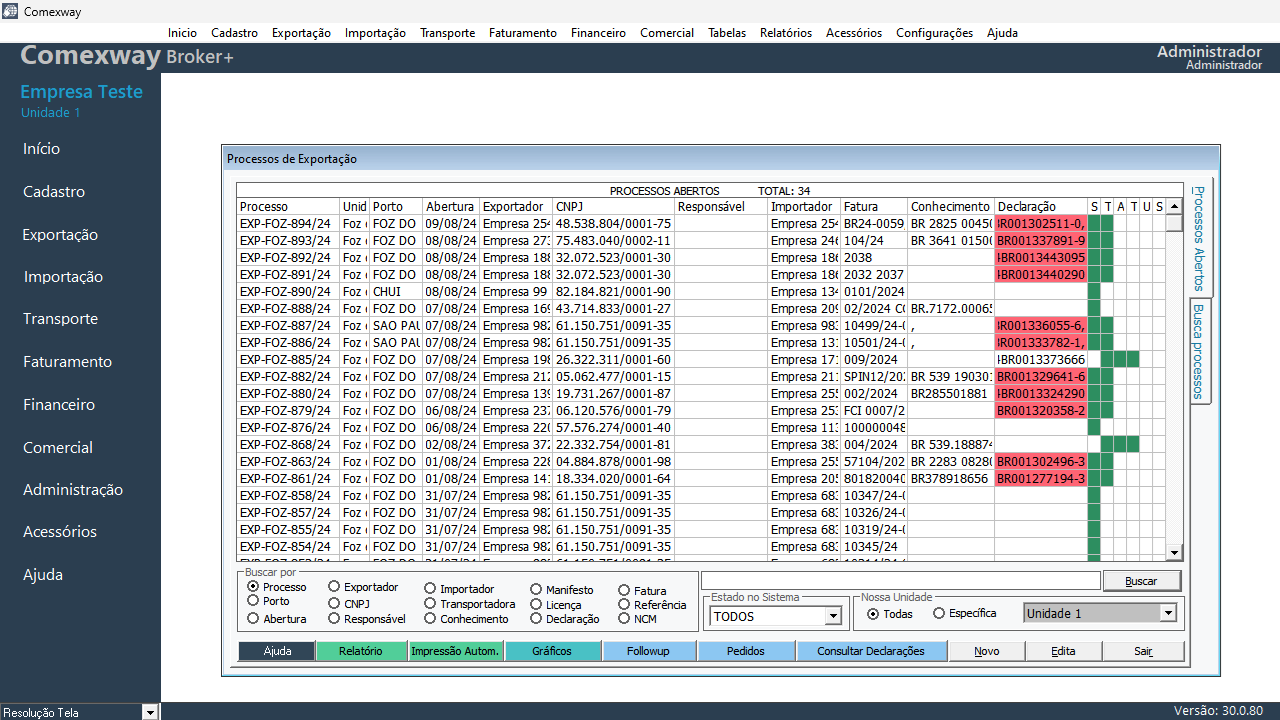1280x720 pixels.
Task: Click the Conhecimento column header
Action: tap(950, 207)
